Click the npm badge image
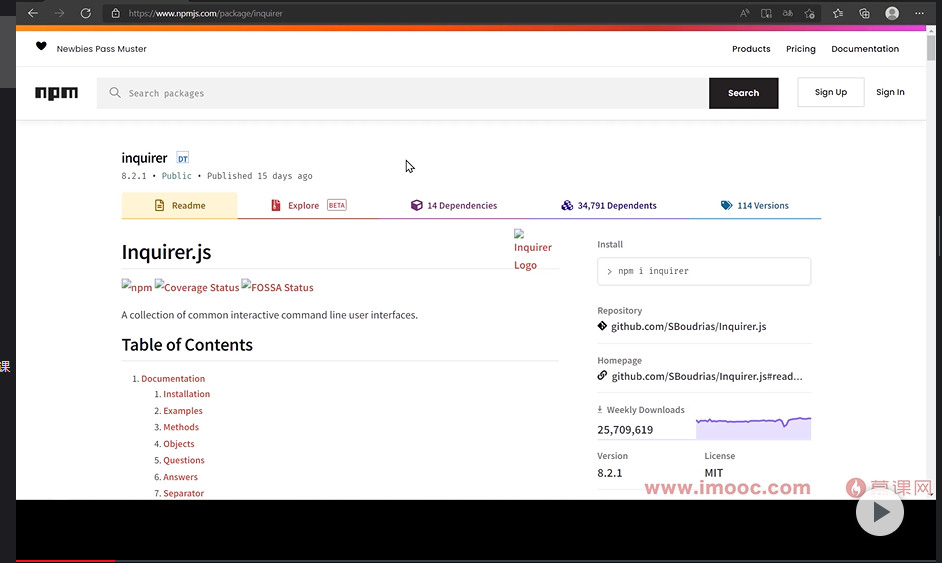 coord(137,287)
